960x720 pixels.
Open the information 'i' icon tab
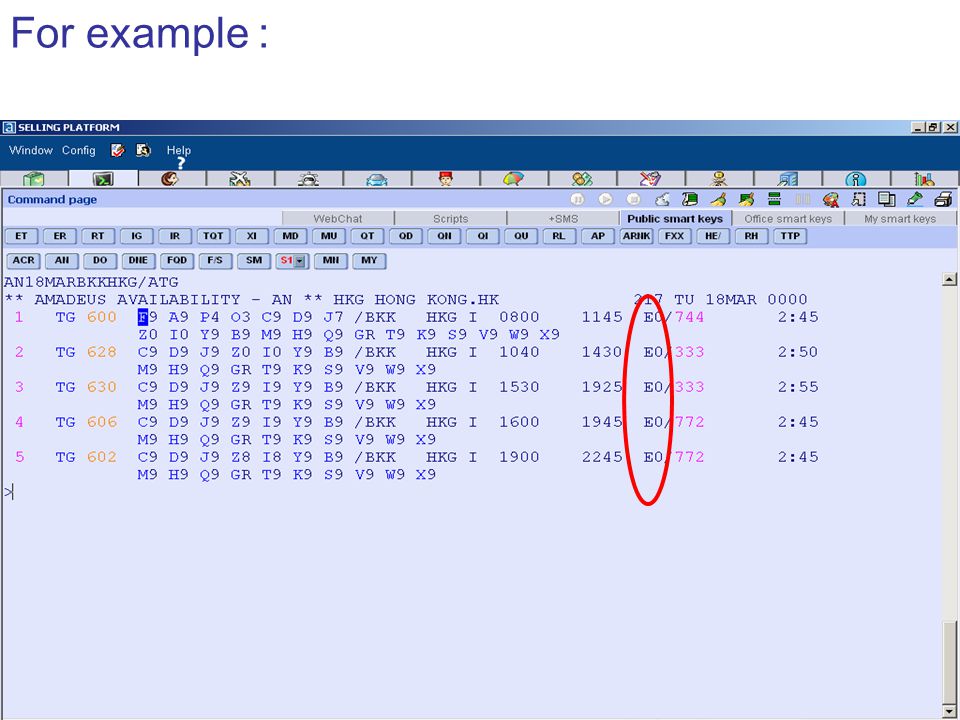855,179
